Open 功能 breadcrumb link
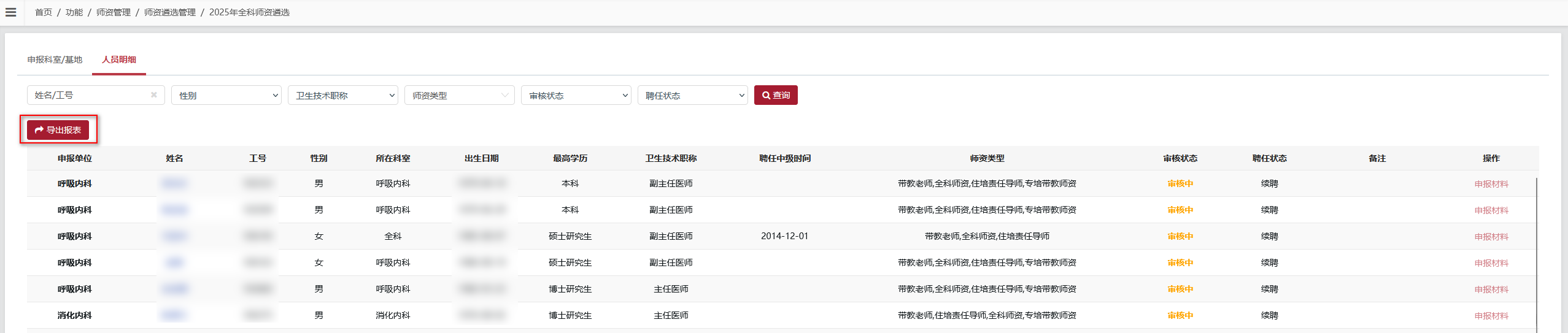Image resolution: width=1568 pixels, height=333 pixels. click(74, 12)
